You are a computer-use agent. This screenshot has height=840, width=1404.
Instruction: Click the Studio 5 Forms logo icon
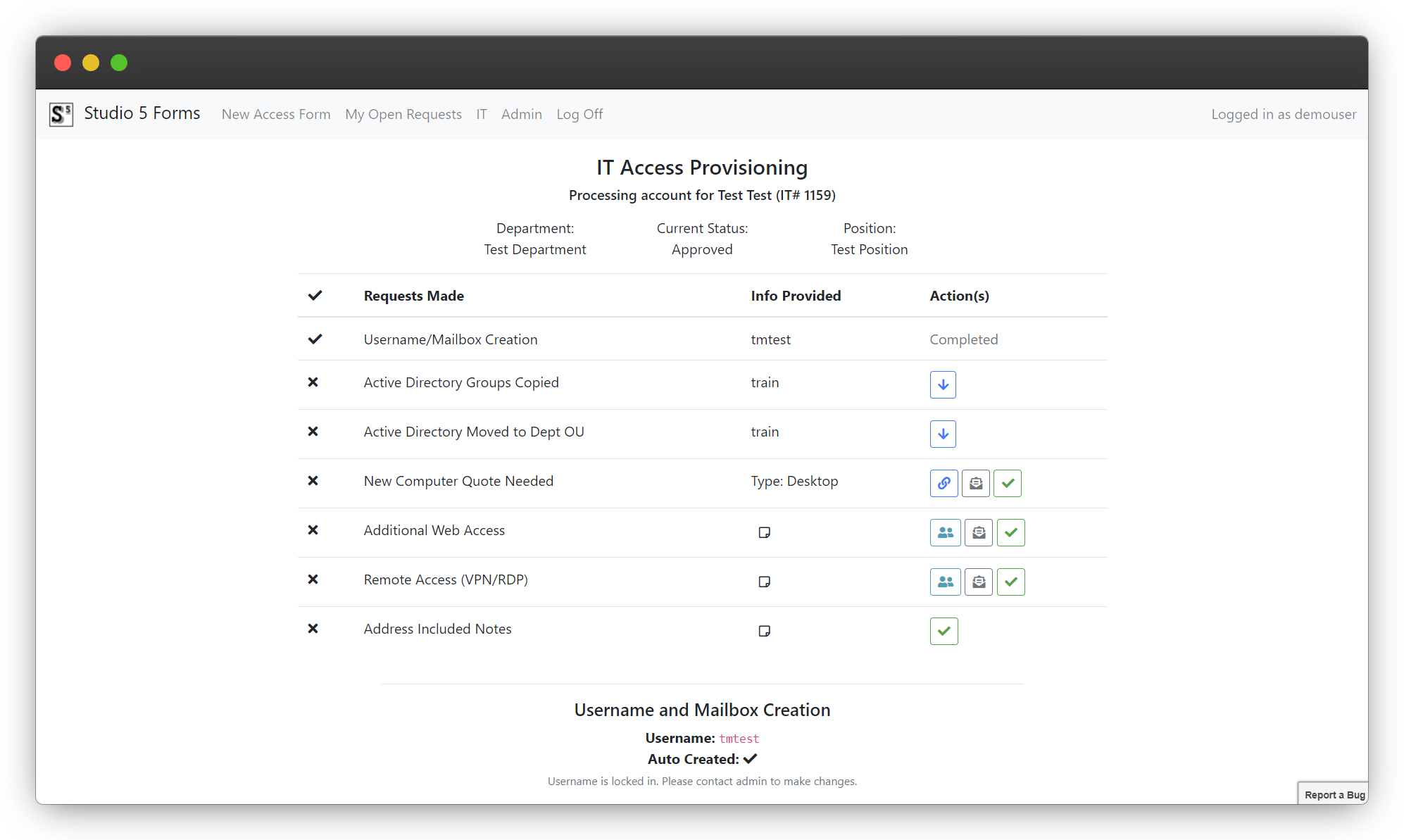[61, 114]
